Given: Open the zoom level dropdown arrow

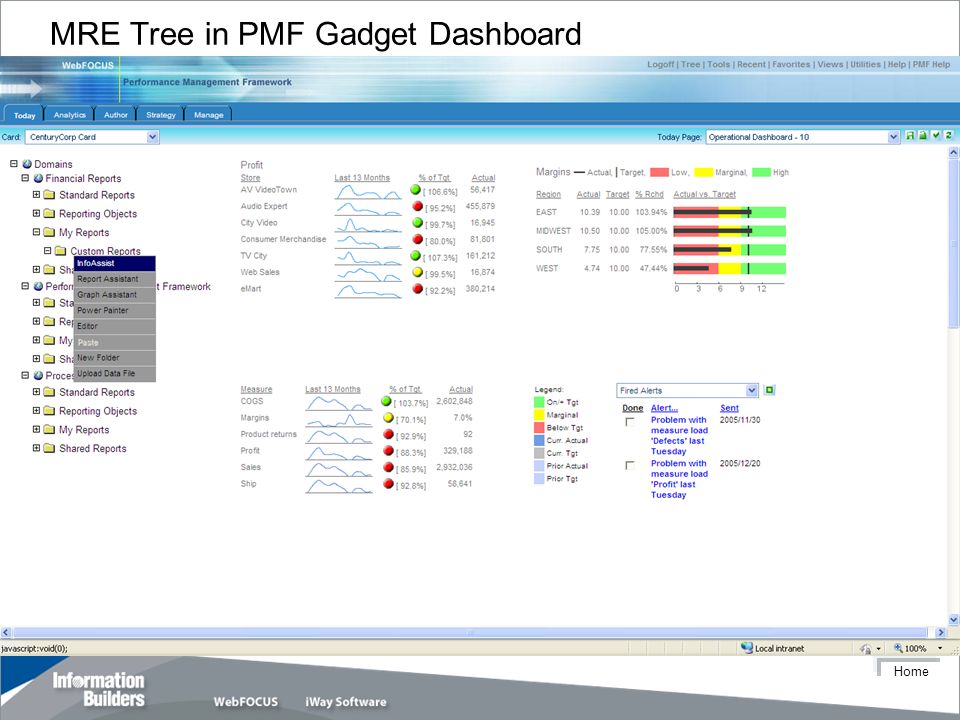Looking at the screenshot, I should (x=940, y=648).
